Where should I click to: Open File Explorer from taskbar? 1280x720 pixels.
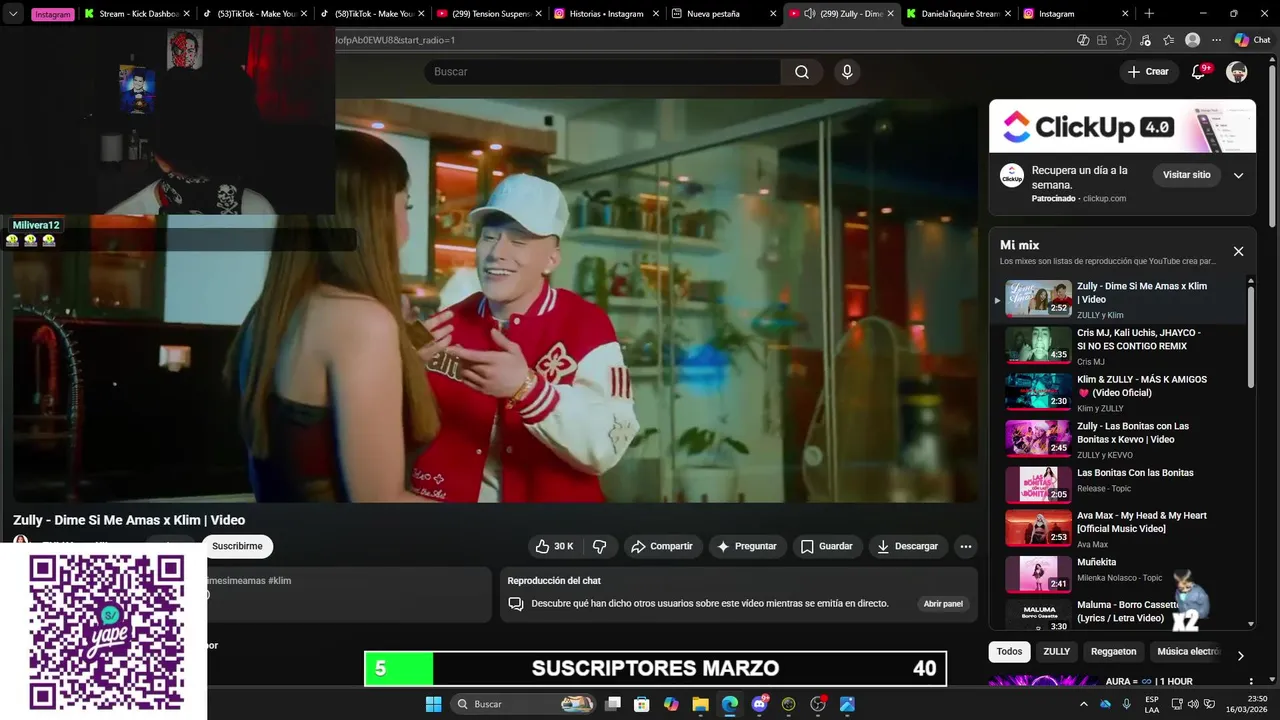(700, 704)
